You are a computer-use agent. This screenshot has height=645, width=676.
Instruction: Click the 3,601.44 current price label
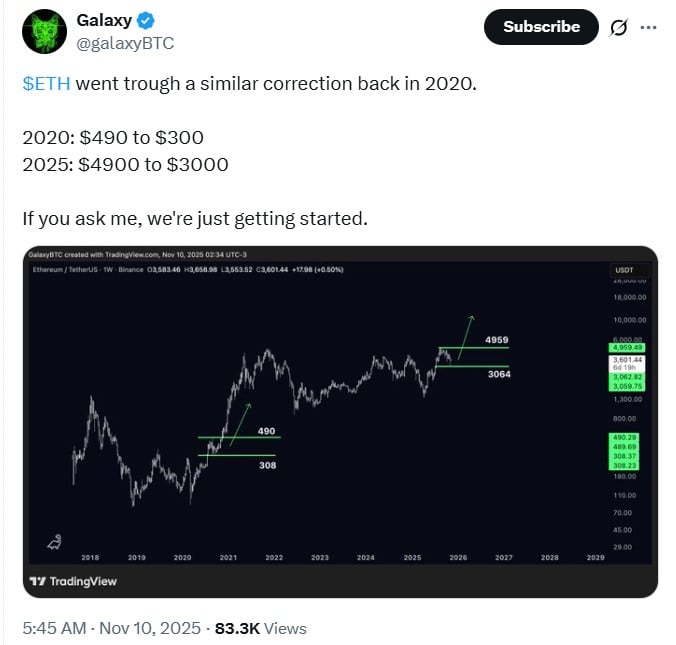(x=629, y=359)
